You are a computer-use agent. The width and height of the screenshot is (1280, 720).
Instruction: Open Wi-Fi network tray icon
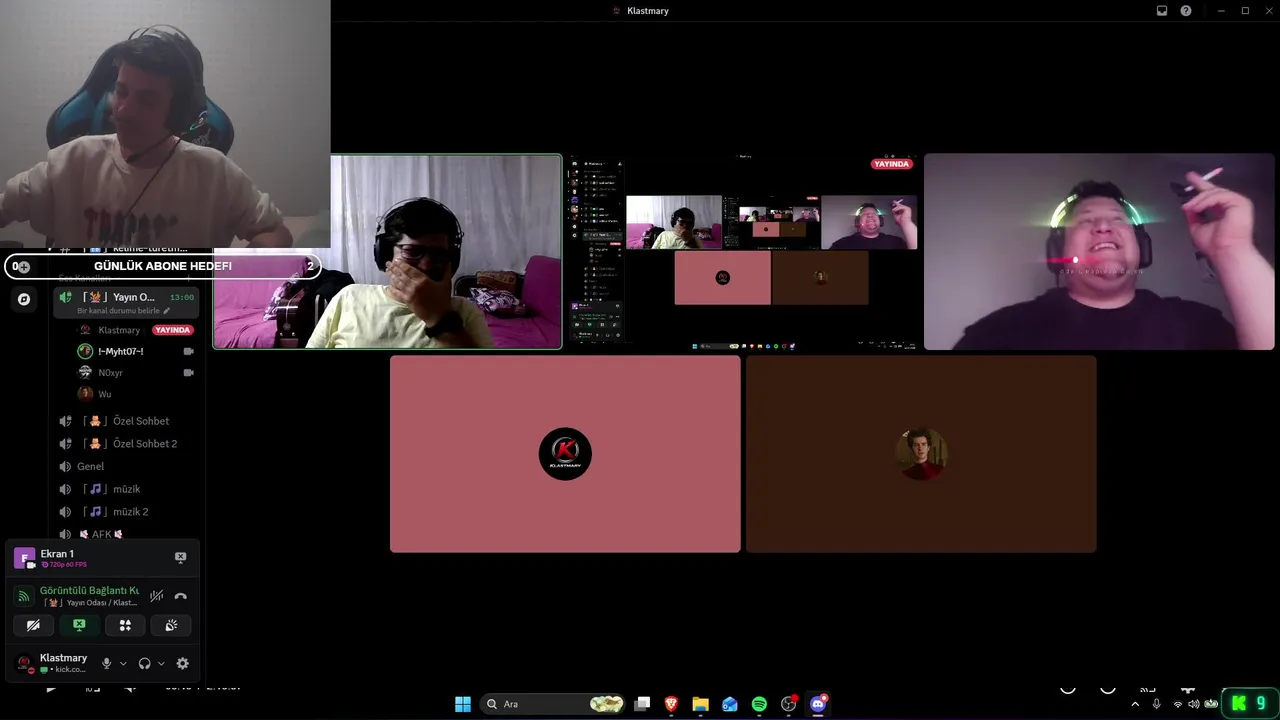(1177, 704)
